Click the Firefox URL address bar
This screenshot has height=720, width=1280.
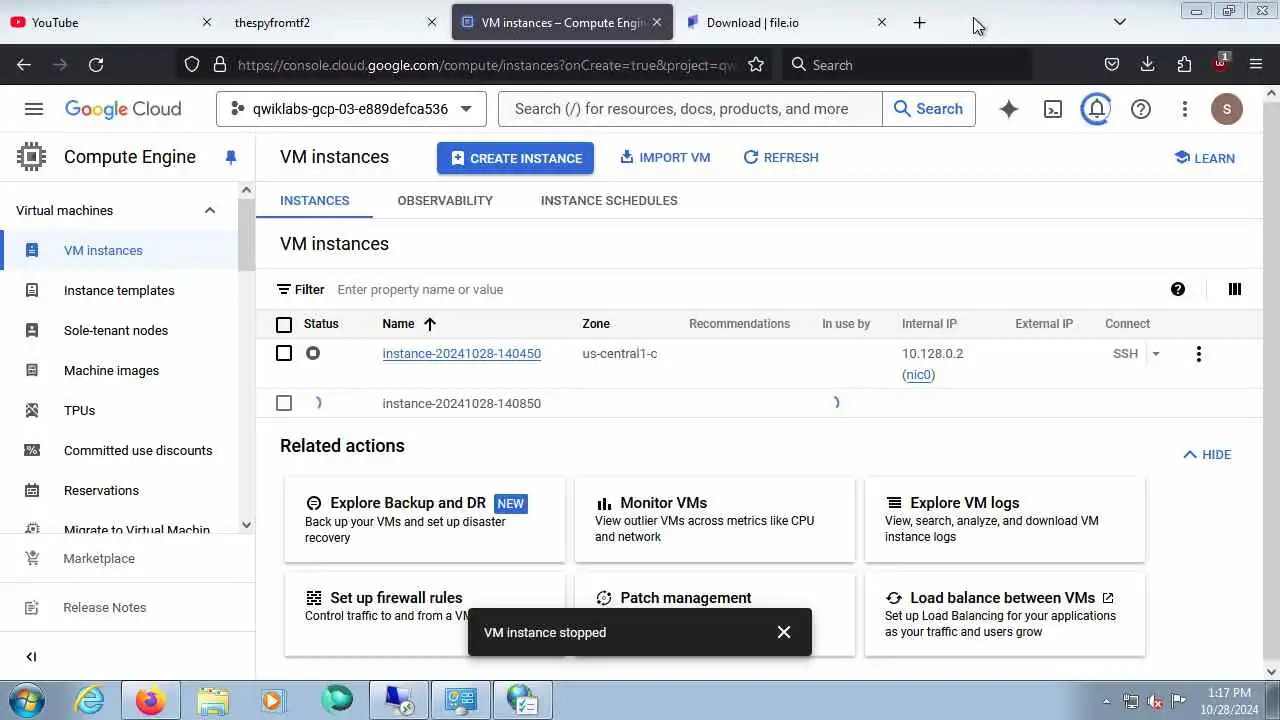pyautogui.click(x=488, y=64)
